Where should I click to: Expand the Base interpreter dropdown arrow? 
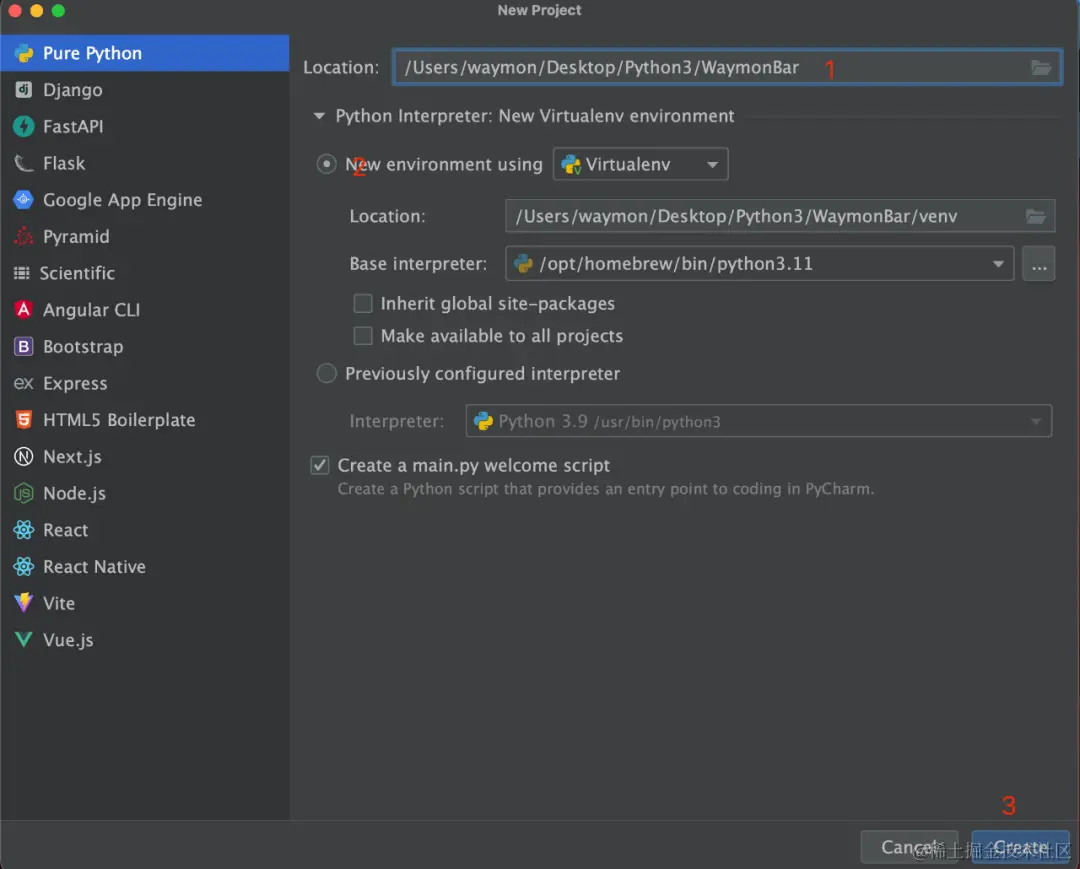coord(997,264)
